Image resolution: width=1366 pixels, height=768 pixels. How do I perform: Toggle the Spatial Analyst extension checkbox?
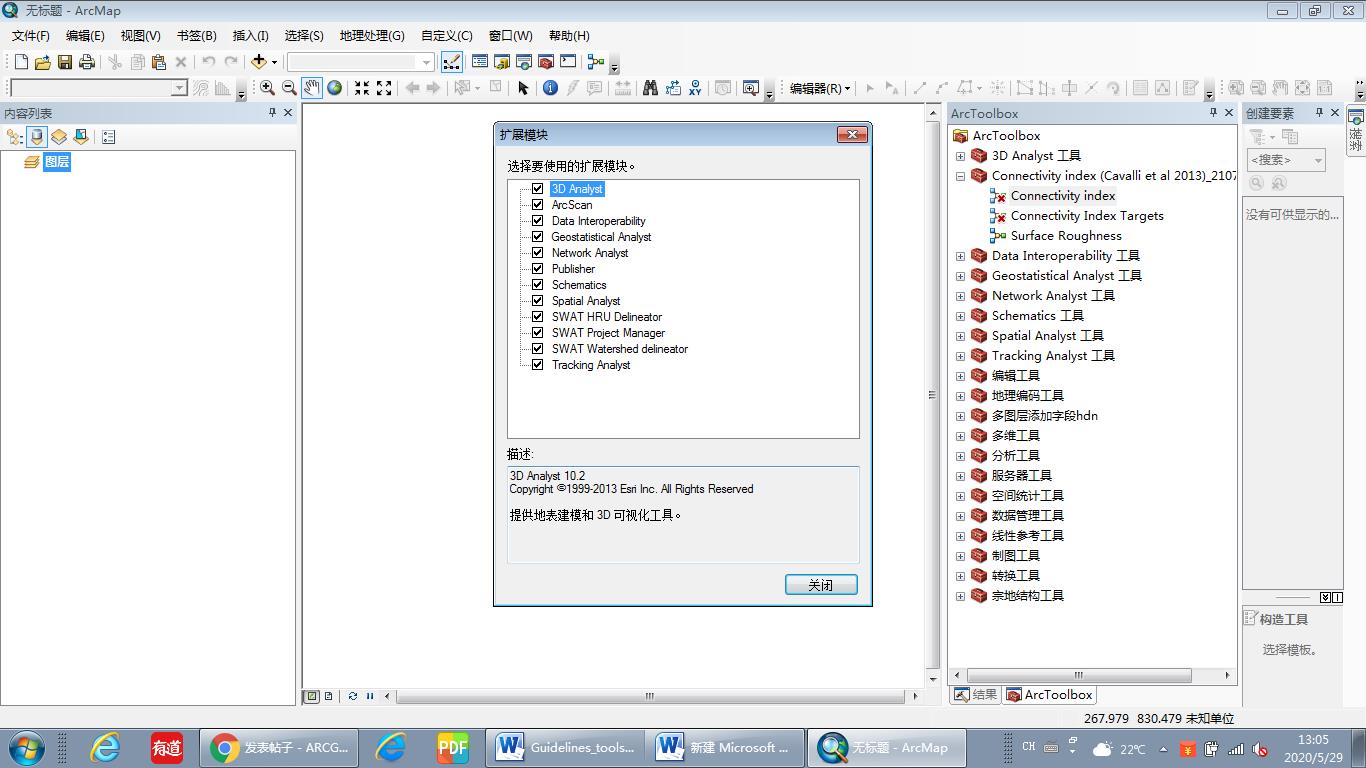pos(538,301)
